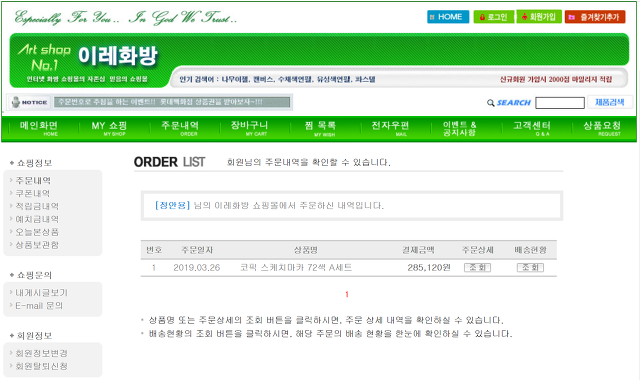This screenshot has width=640, height=380.
Task: Click the member name [정안용]
Action: [172, 205]
